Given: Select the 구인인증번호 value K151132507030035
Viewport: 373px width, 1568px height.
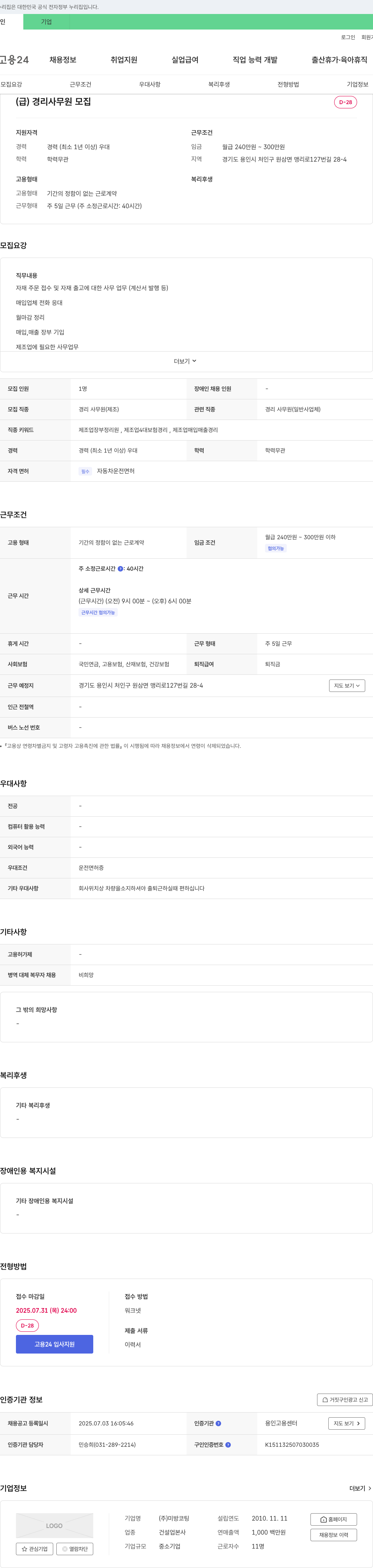Looking at the screenshot, I should (292, 1444).
